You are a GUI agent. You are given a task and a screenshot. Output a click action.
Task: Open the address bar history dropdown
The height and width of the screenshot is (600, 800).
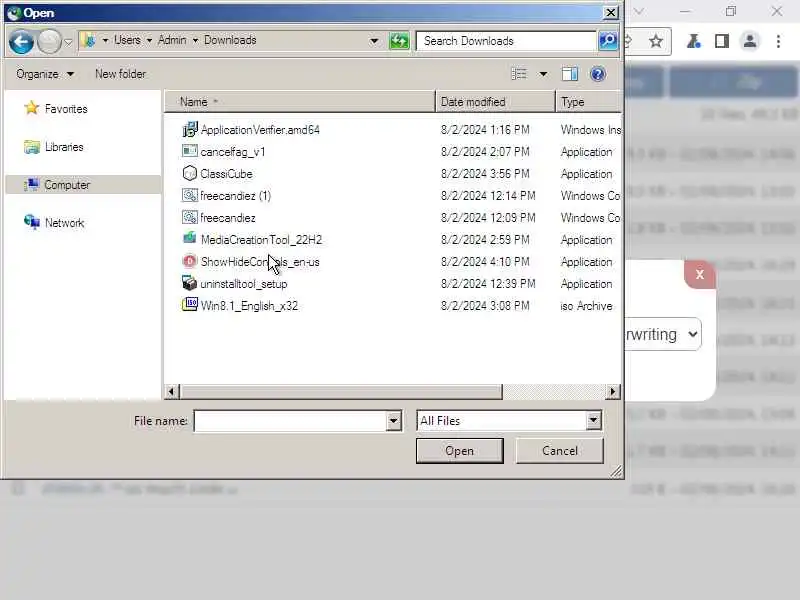pyautogui.click(x=374, y=41)
